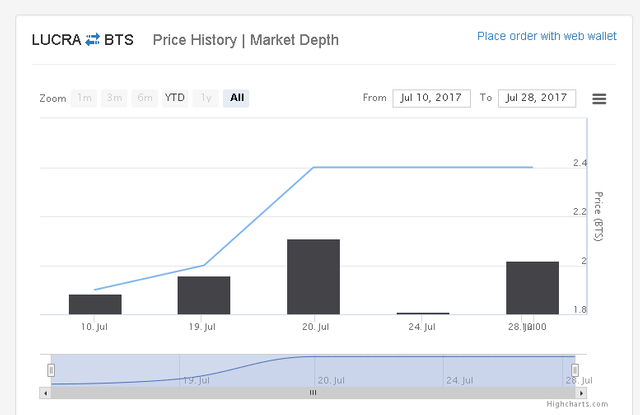Select the 3m zoom button
The image size is (640, 415).
114,98
